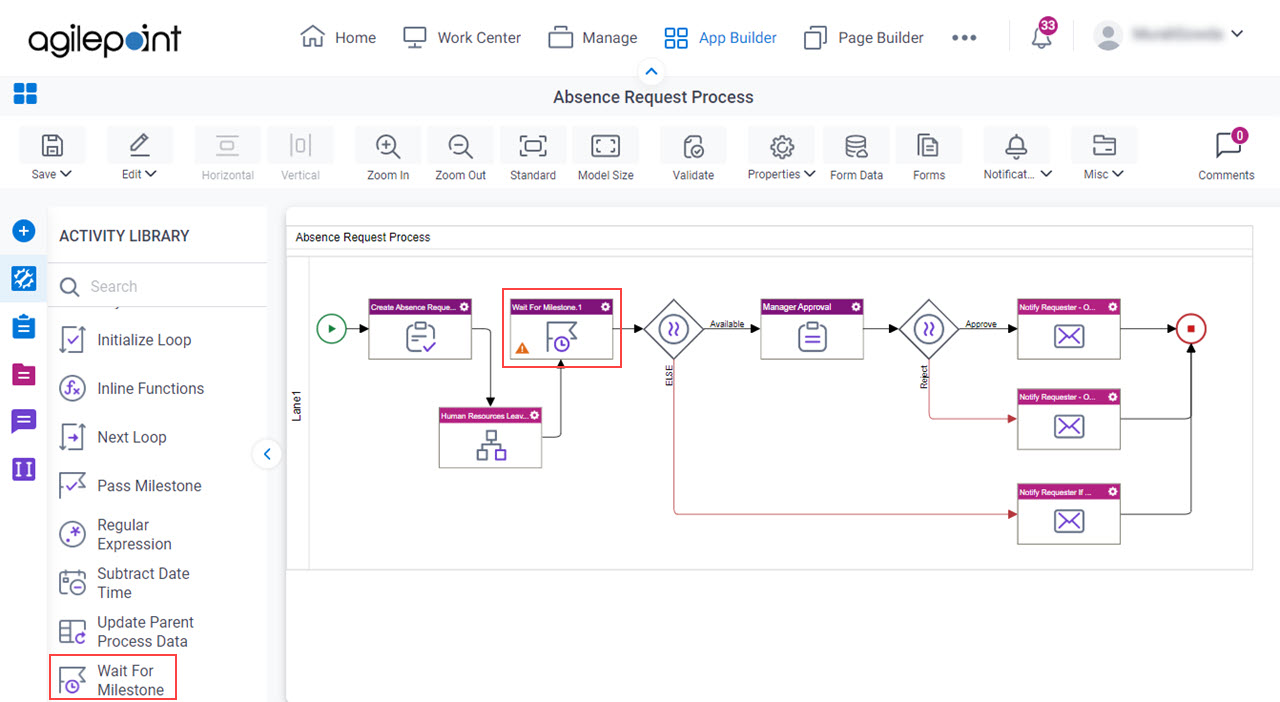Open the Edit pencil tool

tap(139, 146)
